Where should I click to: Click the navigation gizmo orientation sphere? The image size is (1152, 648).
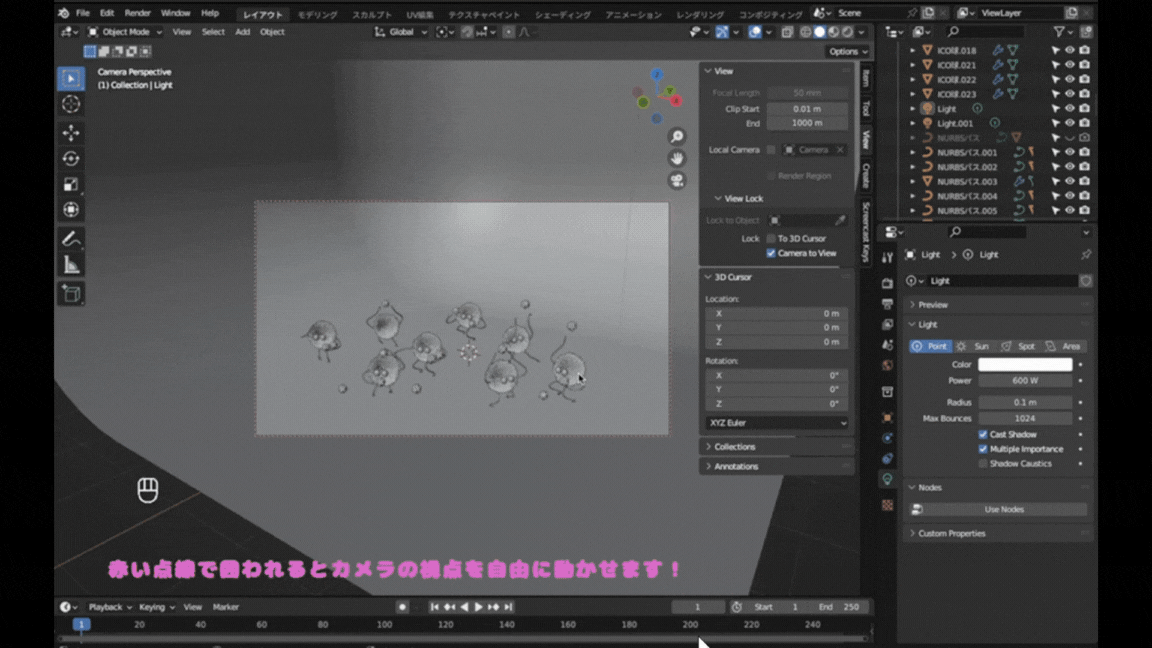click(658, 96)
